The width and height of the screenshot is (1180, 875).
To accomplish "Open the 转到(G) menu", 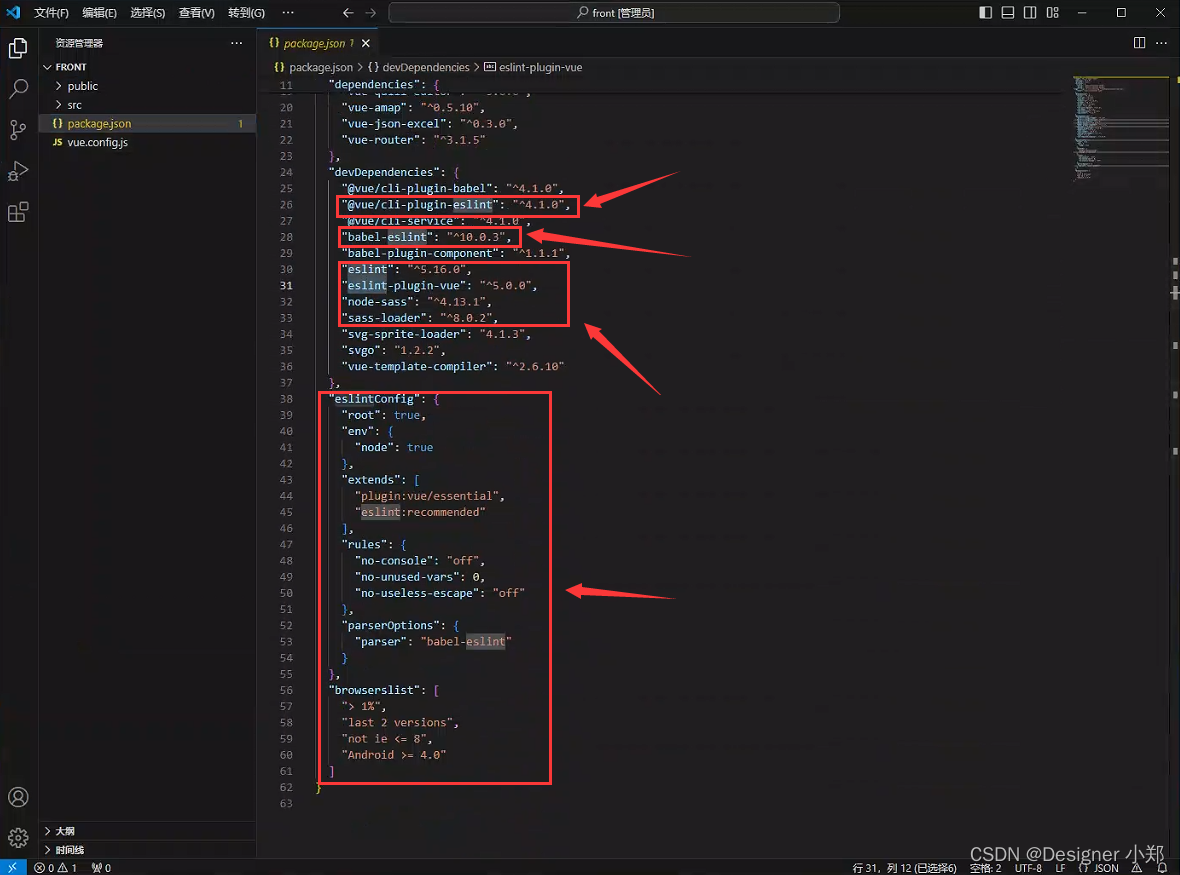I will point(246,13).
